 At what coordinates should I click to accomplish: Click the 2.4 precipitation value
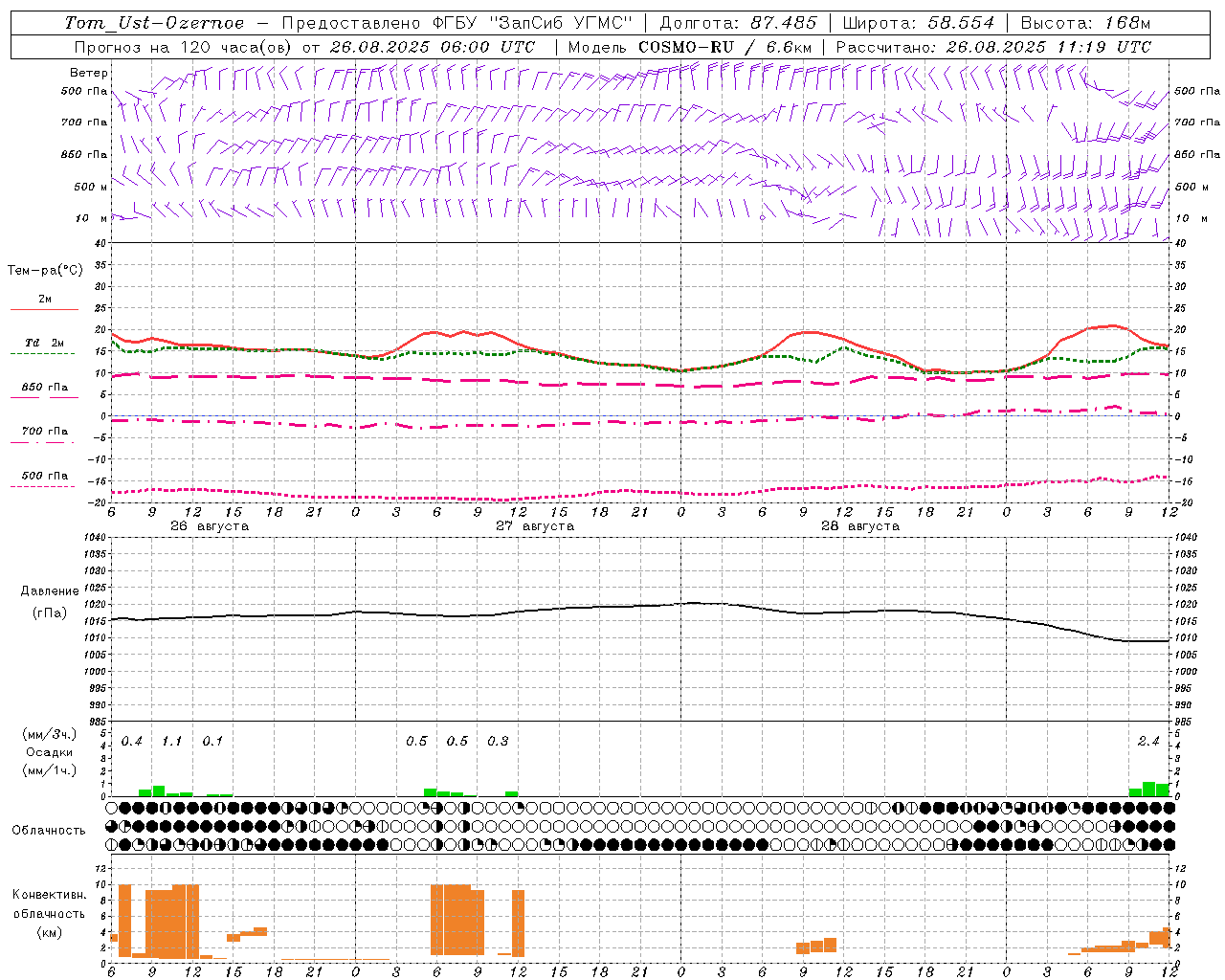point(1148,741)
